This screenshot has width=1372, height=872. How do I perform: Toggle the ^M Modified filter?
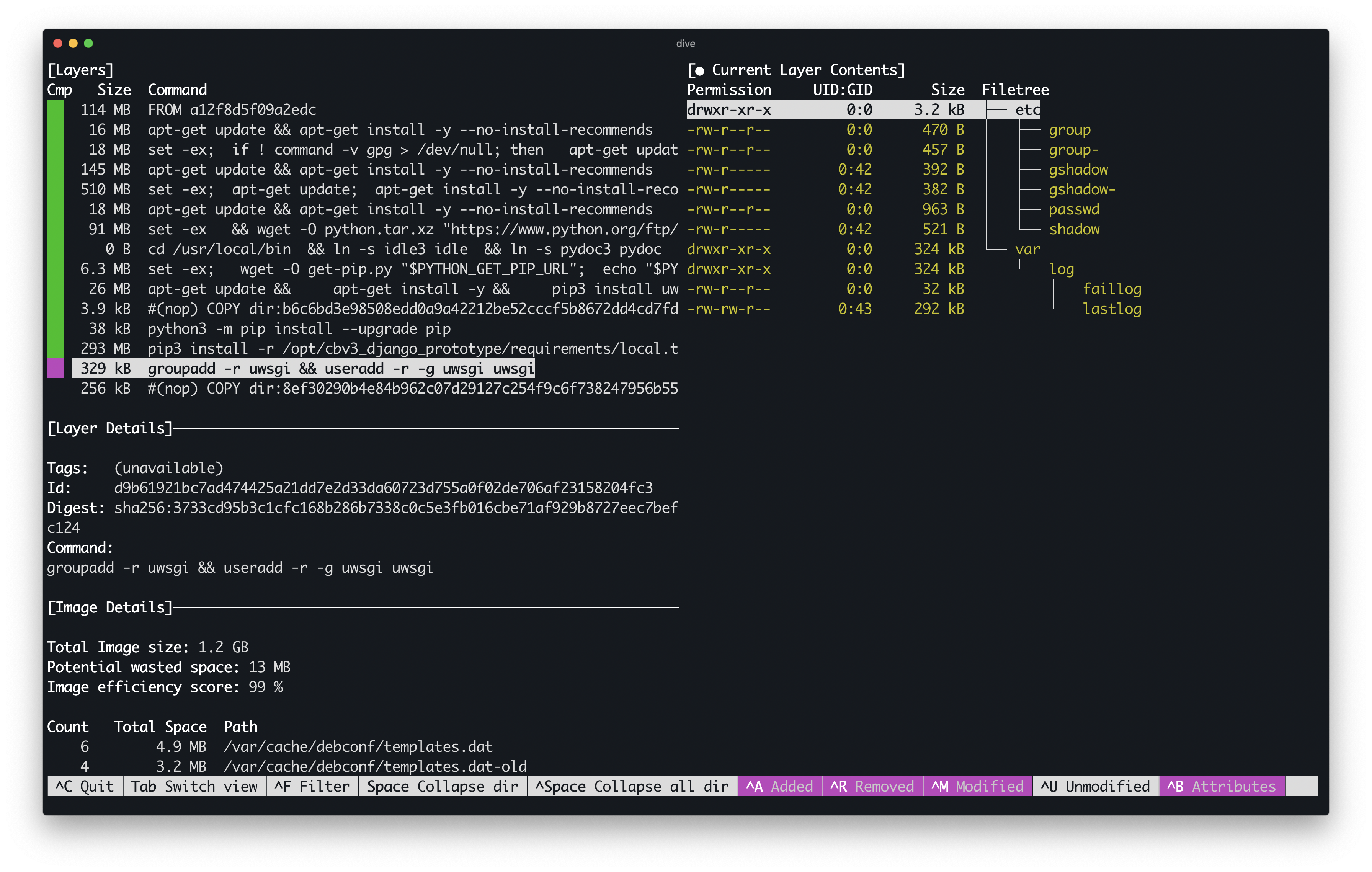pyautogui.click(x=977, y=786)
